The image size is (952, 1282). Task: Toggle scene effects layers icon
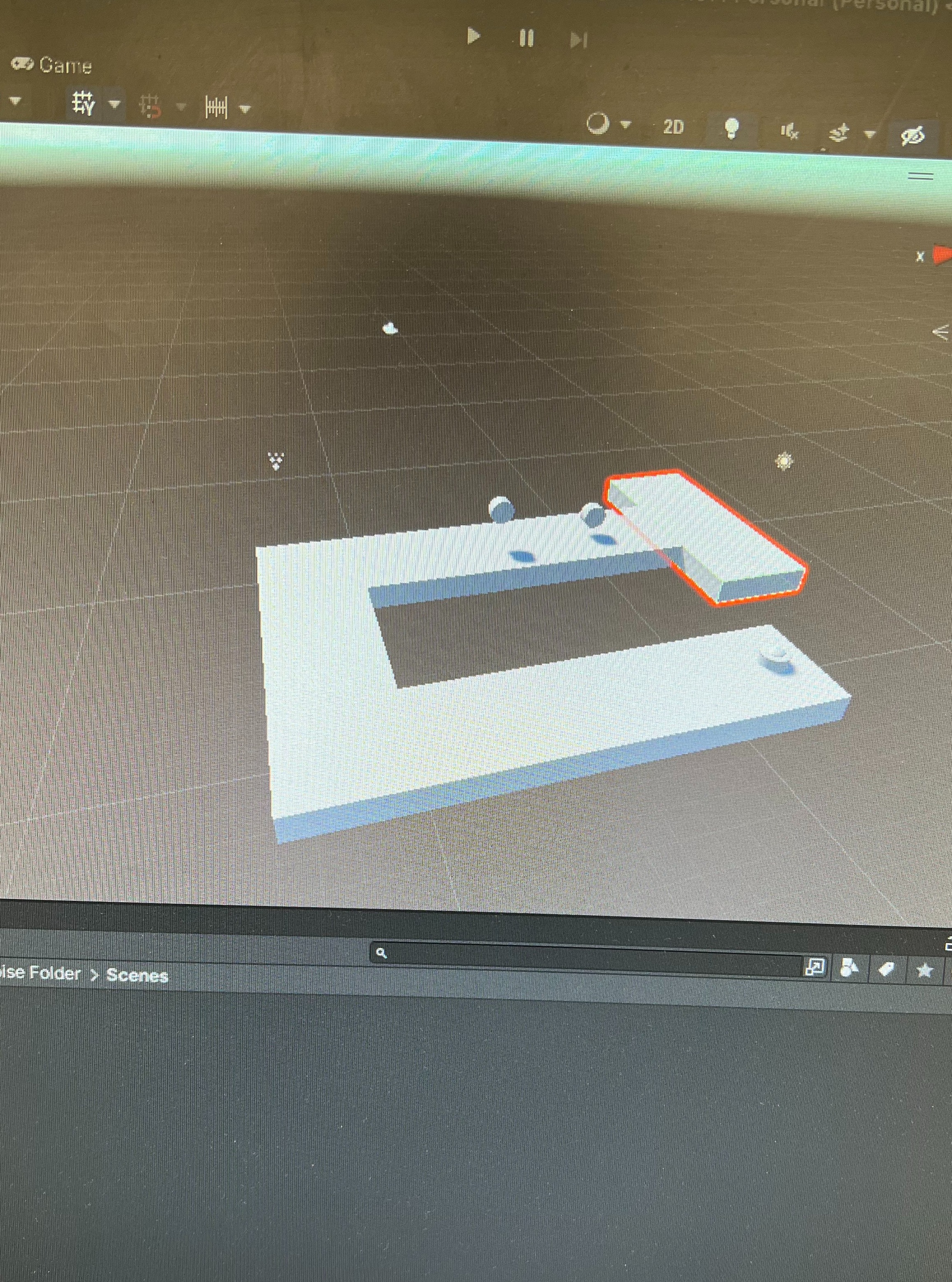(840, 133)
